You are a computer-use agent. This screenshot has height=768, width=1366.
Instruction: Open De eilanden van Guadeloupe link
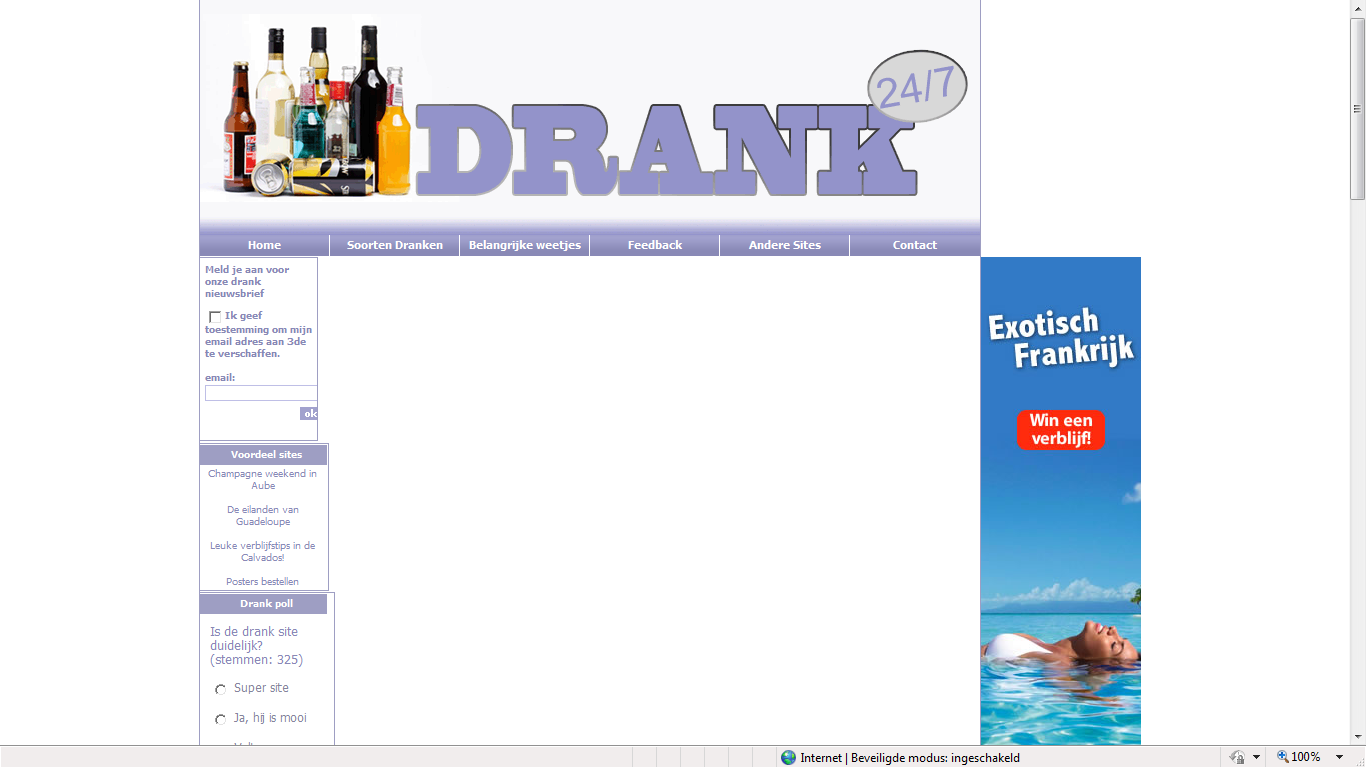tap(262, 516)
